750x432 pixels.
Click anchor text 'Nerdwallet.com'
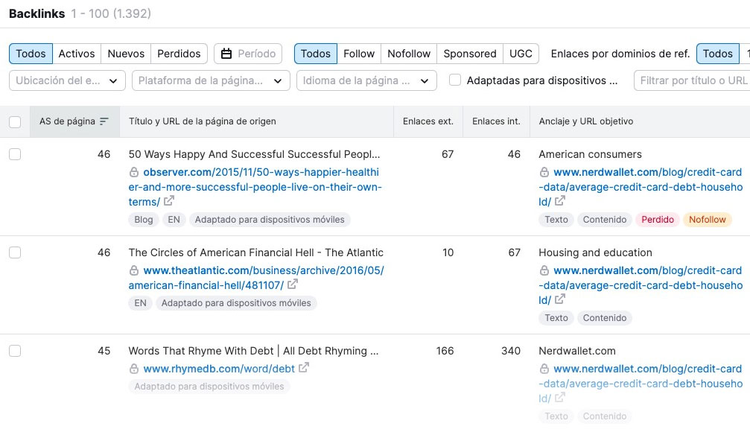pos(577,351)
